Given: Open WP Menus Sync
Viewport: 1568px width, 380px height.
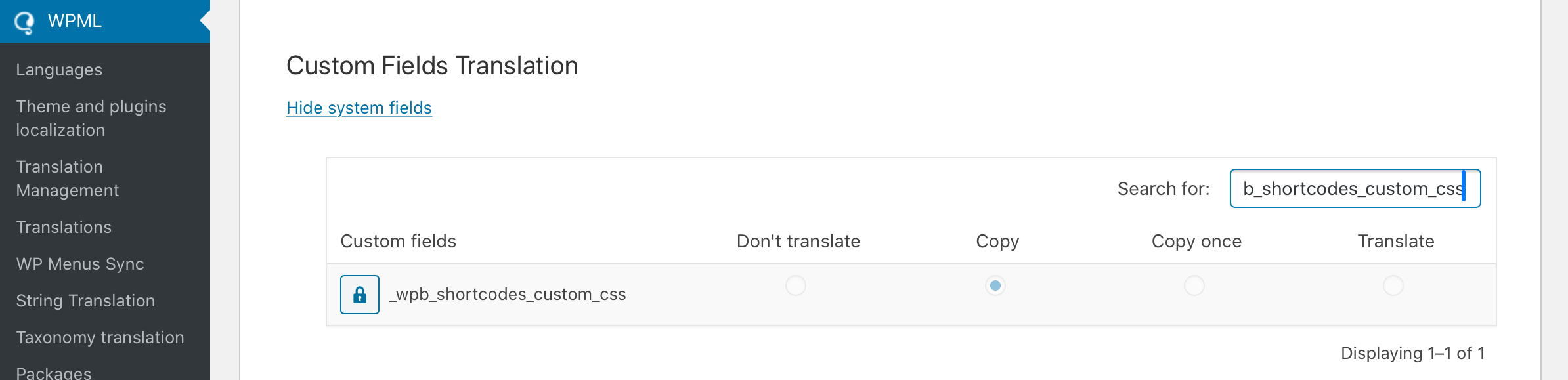Looking at the screenshot, I should point(80,264).
